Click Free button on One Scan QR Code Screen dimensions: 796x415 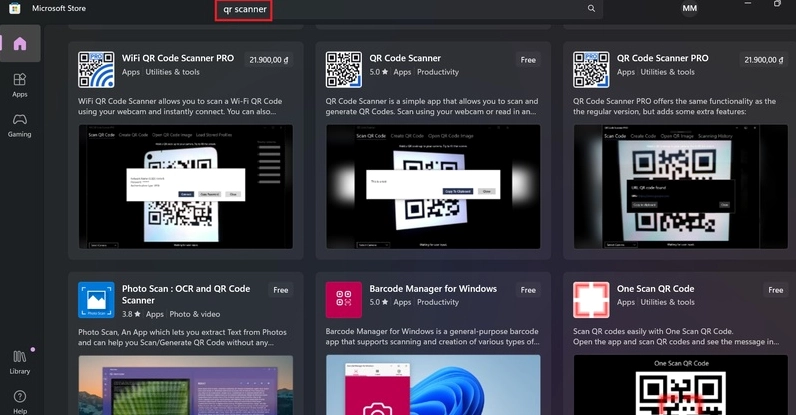pos(776,290)
